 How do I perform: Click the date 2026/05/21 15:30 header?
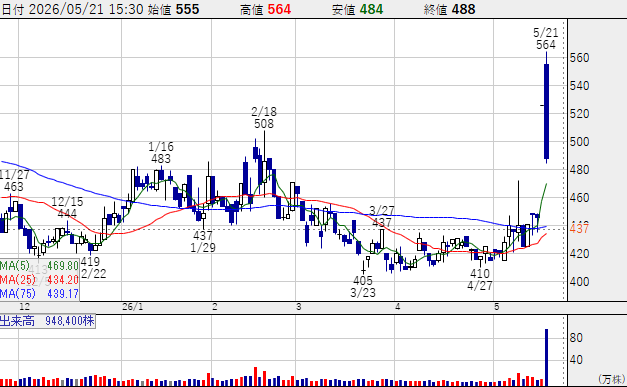[72, 9]
